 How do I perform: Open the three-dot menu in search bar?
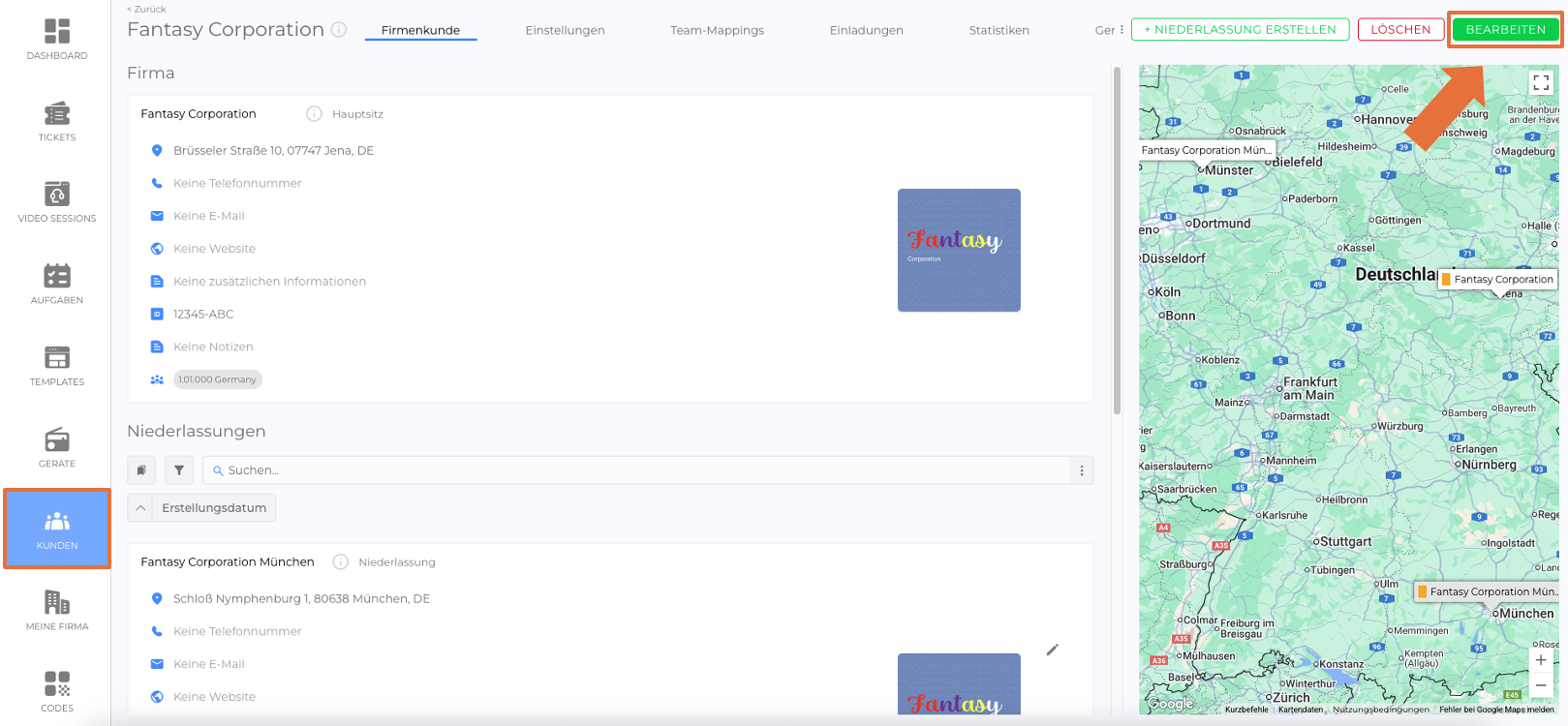(1082, 470)
